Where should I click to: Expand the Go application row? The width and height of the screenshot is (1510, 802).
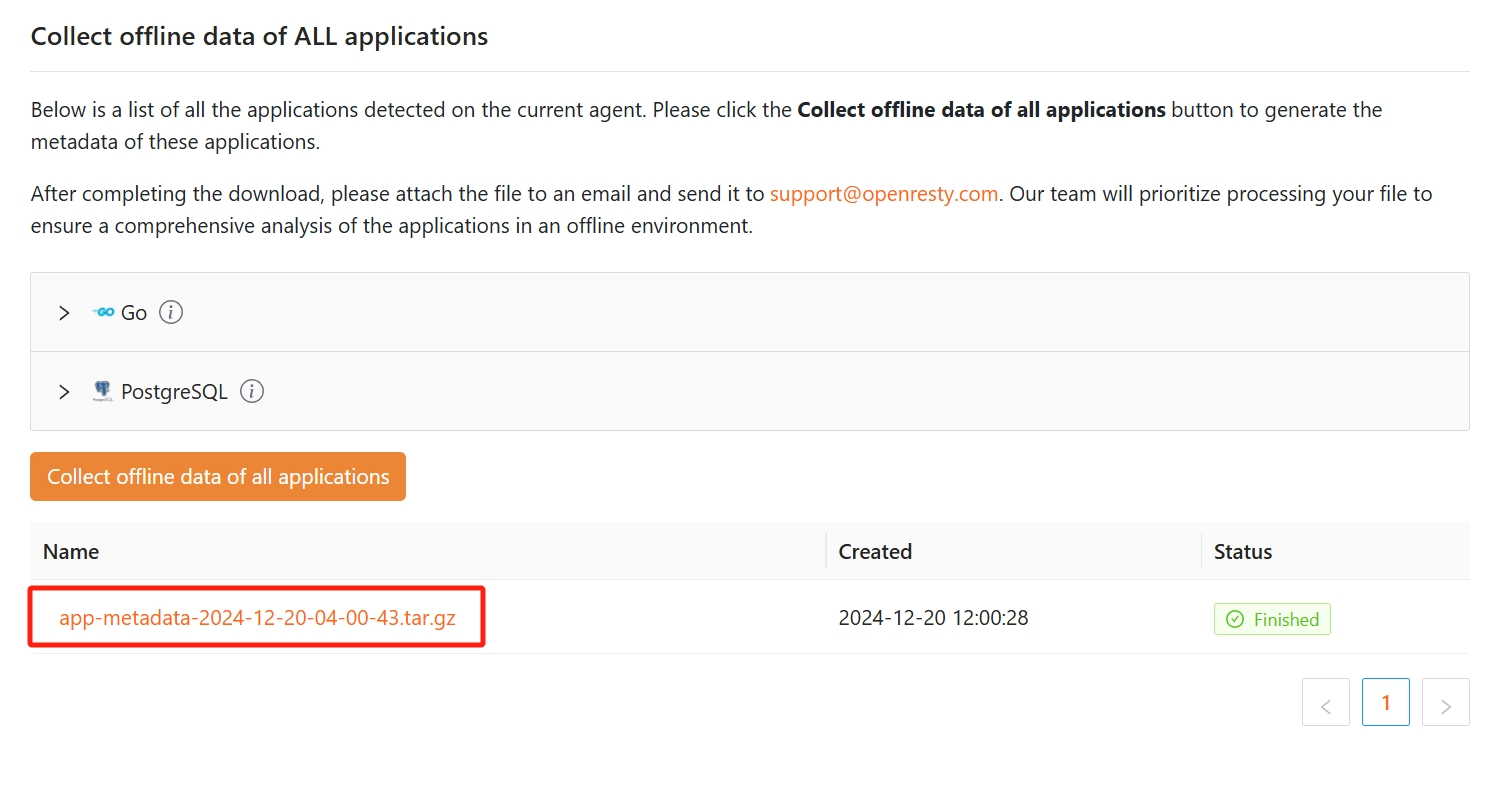(x=64, y=313)
